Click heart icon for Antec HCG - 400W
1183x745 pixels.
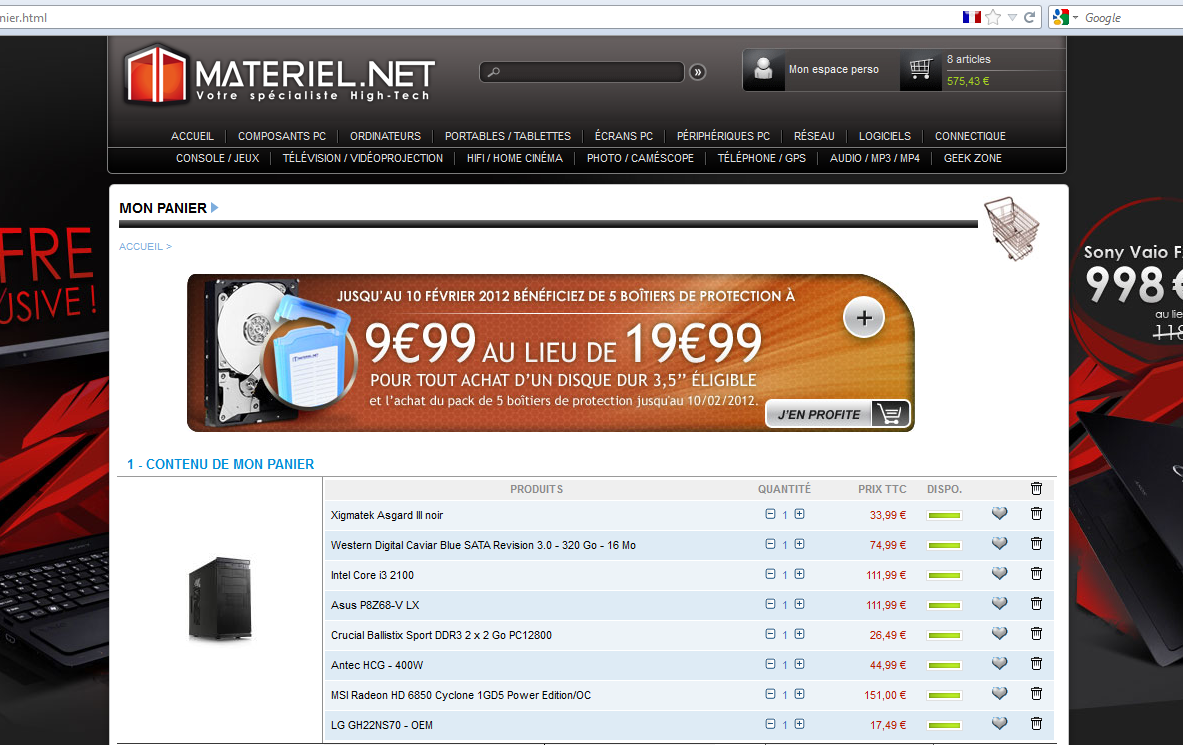pyautogui.click(x=999, y=664)
